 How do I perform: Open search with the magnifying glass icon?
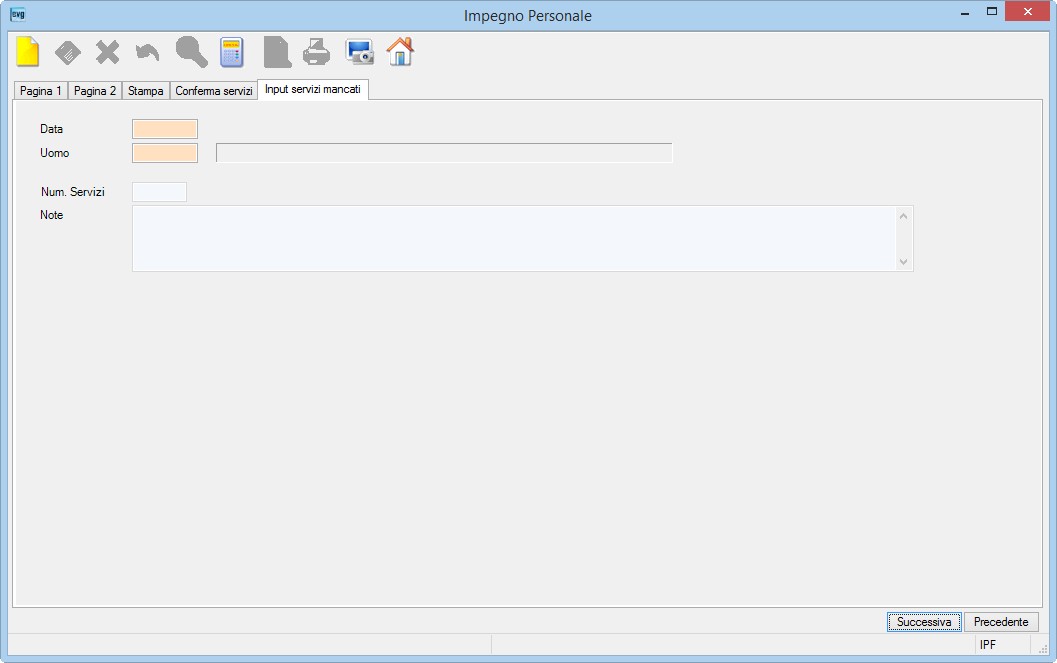(191, 52)
